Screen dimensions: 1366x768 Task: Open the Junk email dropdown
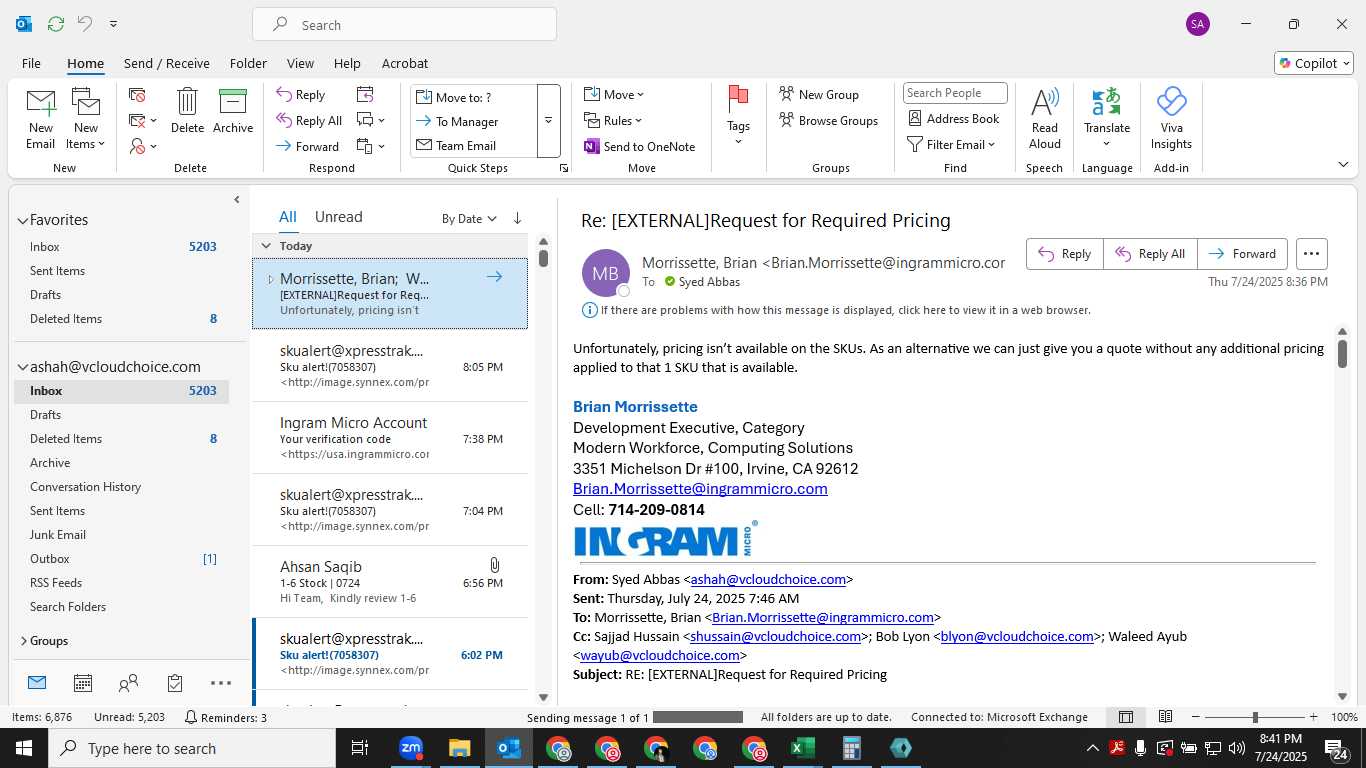point(143,146)
